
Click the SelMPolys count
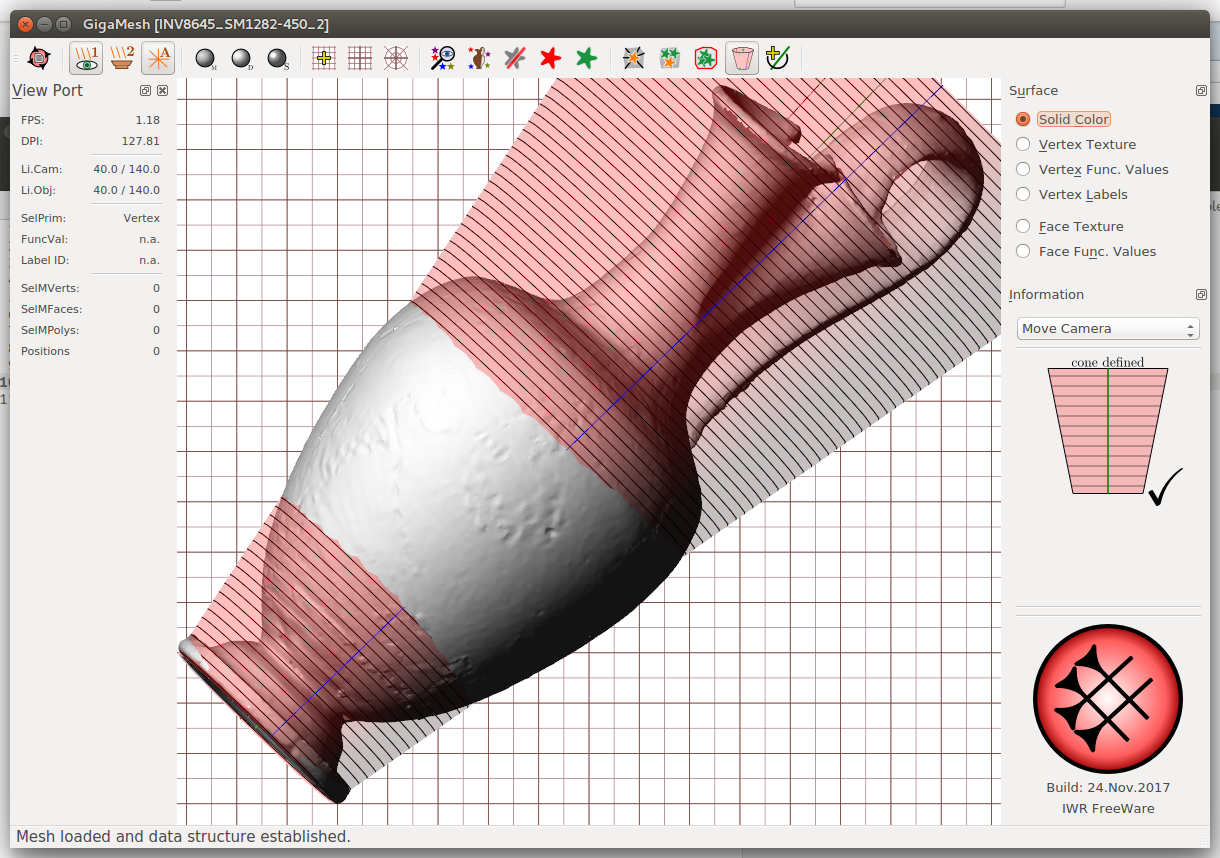[x=156, y=330]
